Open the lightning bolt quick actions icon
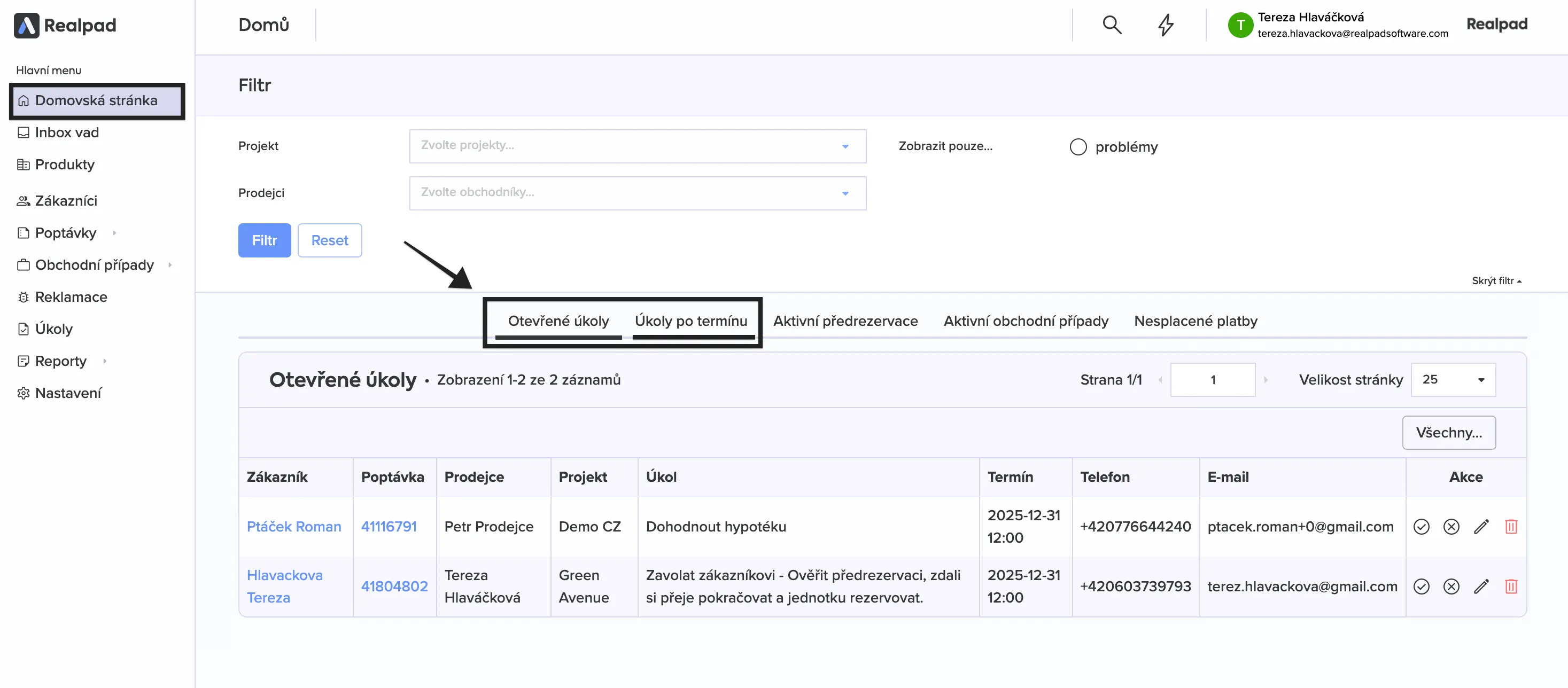 click(1165, 25)
